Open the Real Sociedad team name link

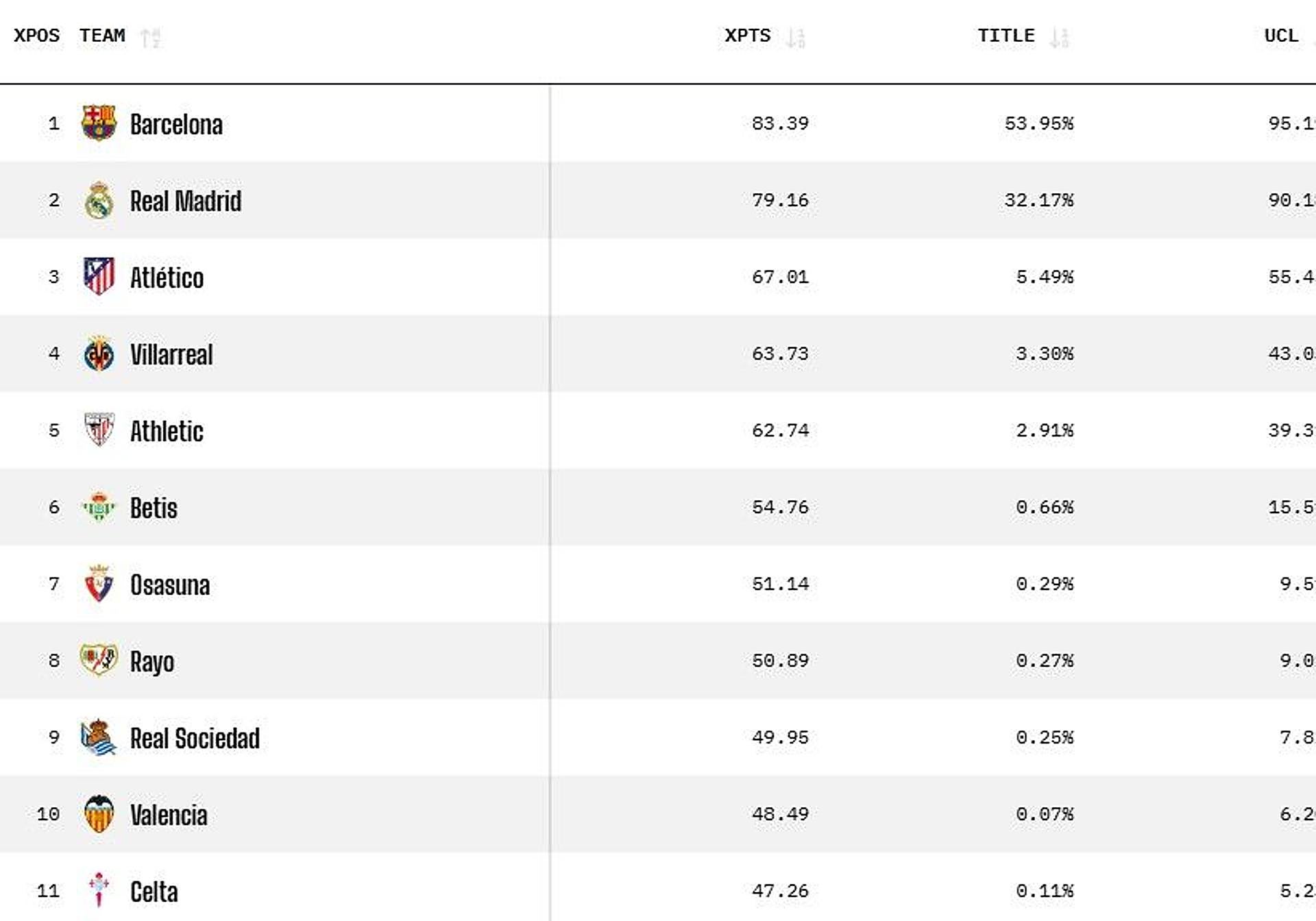click(195, 739)
